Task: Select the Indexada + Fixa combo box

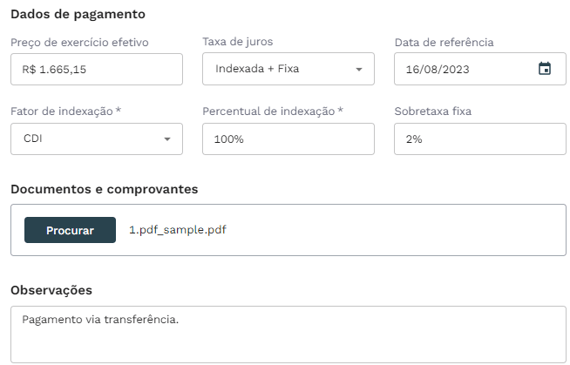Action: (288, 69)
